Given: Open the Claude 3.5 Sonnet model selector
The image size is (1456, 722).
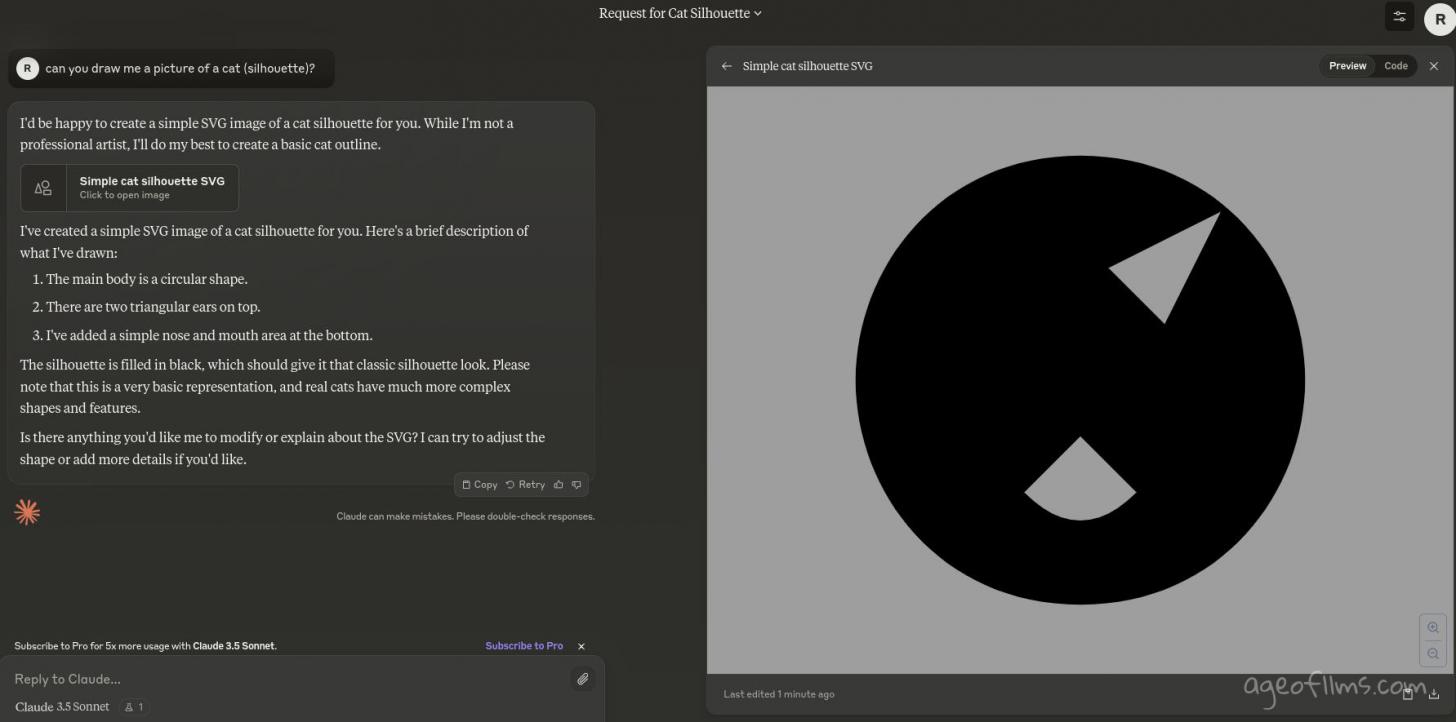Looking at the screenshot, I should [62, 707].
